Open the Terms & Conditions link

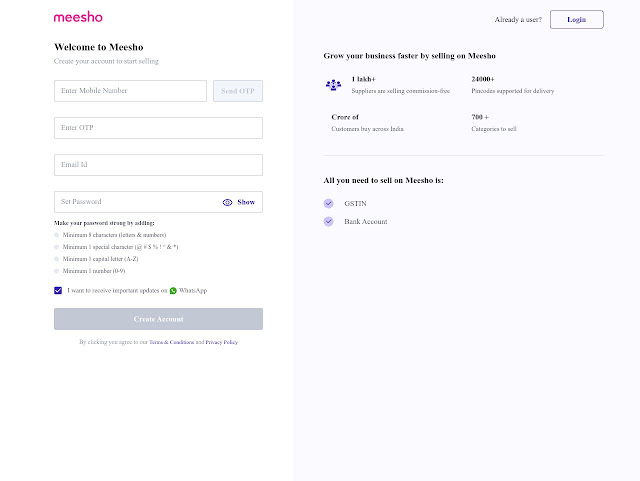tap(171, 342)
